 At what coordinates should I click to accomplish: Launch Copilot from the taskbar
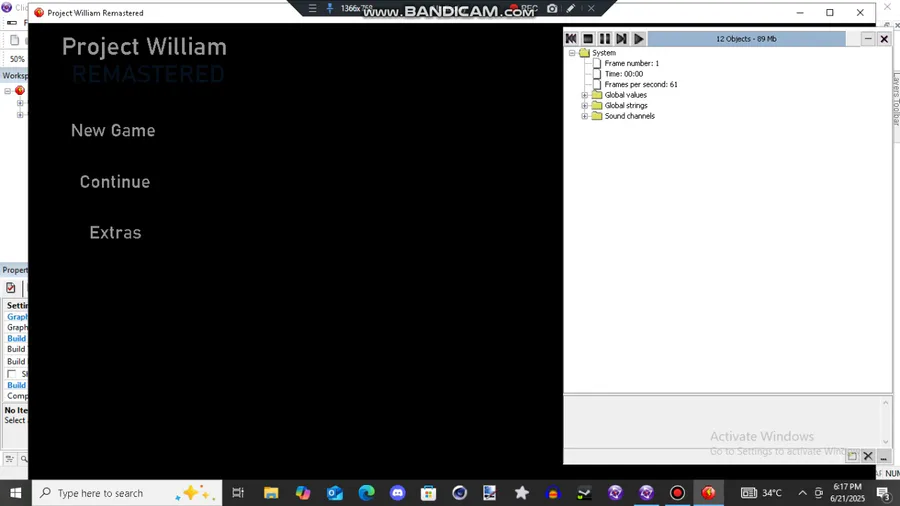tap(303, 493)
